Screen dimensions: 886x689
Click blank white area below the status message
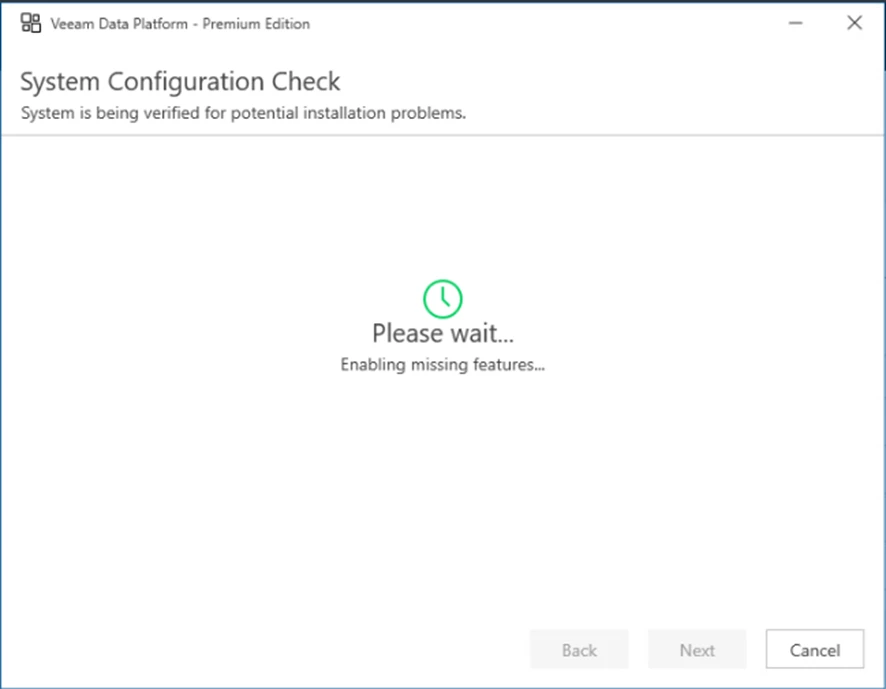[443, 480]
